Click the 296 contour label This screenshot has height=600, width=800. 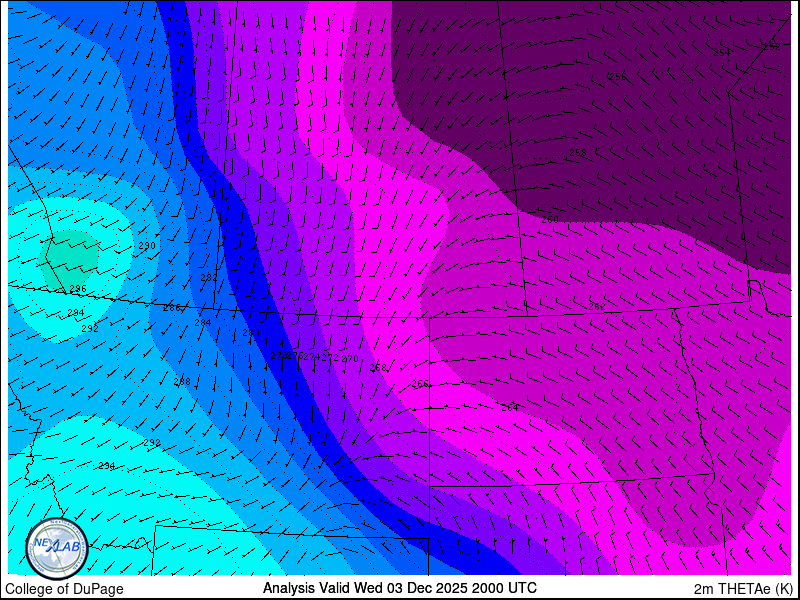point(78,289)
